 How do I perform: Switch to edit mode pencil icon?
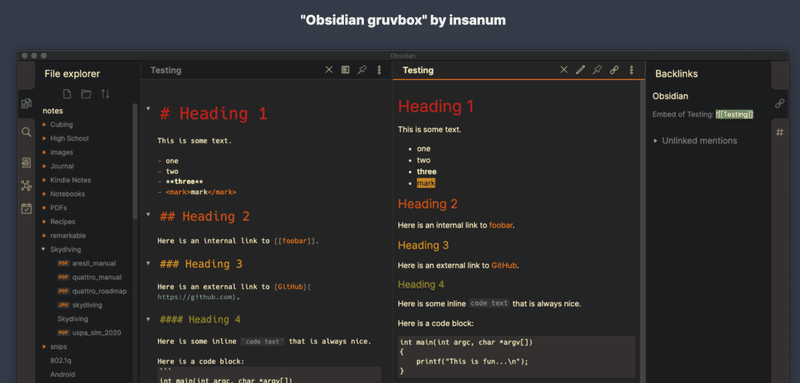pyautogui.click(x=580, y=70)
